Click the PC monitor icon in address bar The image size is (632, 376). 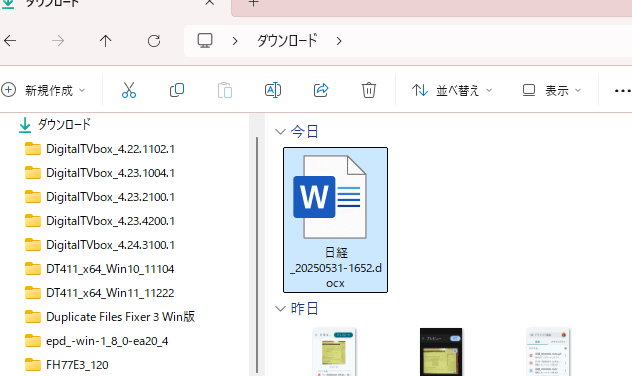205,41
